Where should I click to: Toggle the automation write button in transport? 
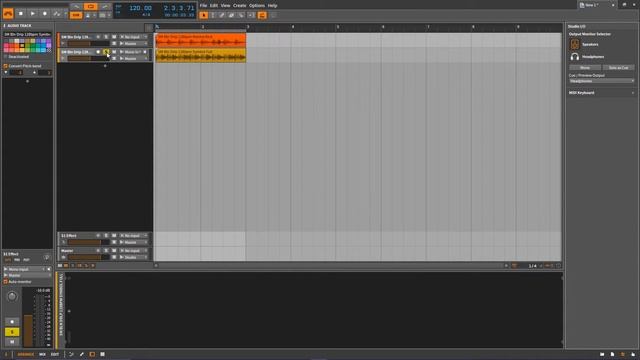(57, 13)
